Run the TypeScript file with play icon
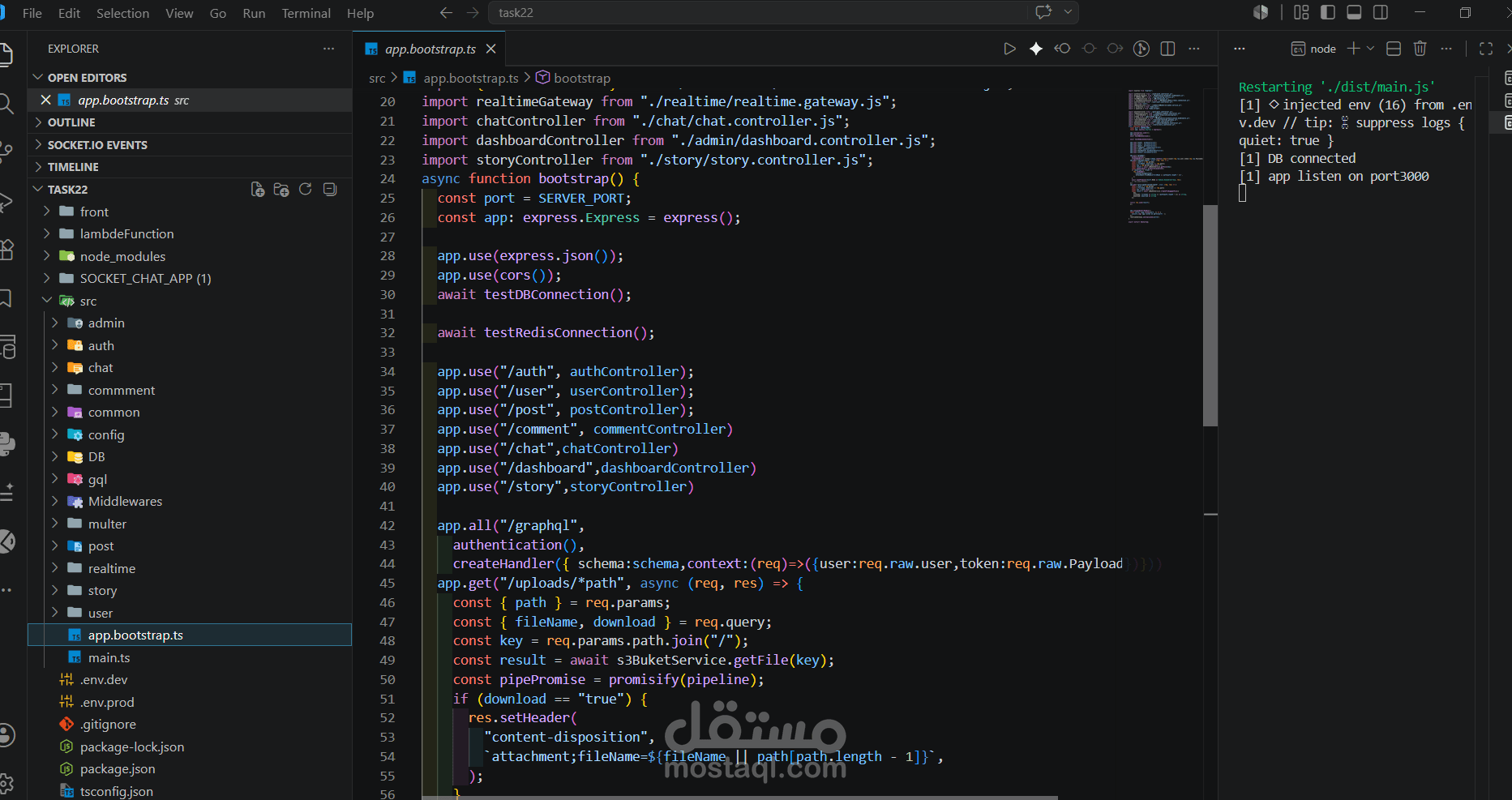The image size is (1512, 800). [1009, 49]
